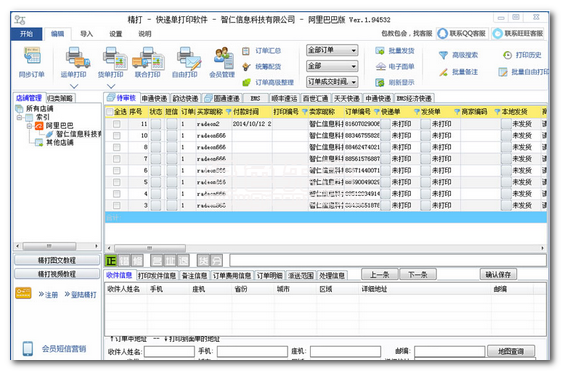This screenshot has width=561, height=371.
Task: Select the 顺丰速运 courier tab
Action: pos(284,98)
